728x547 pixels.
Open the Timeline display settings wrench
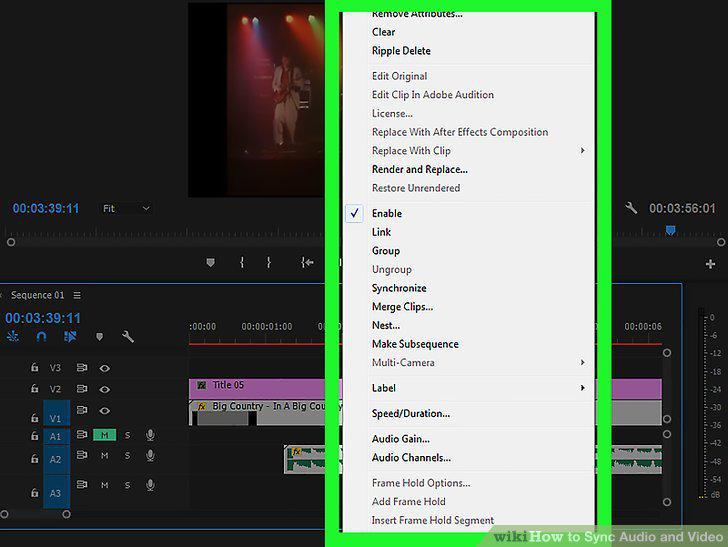(128, 336)
